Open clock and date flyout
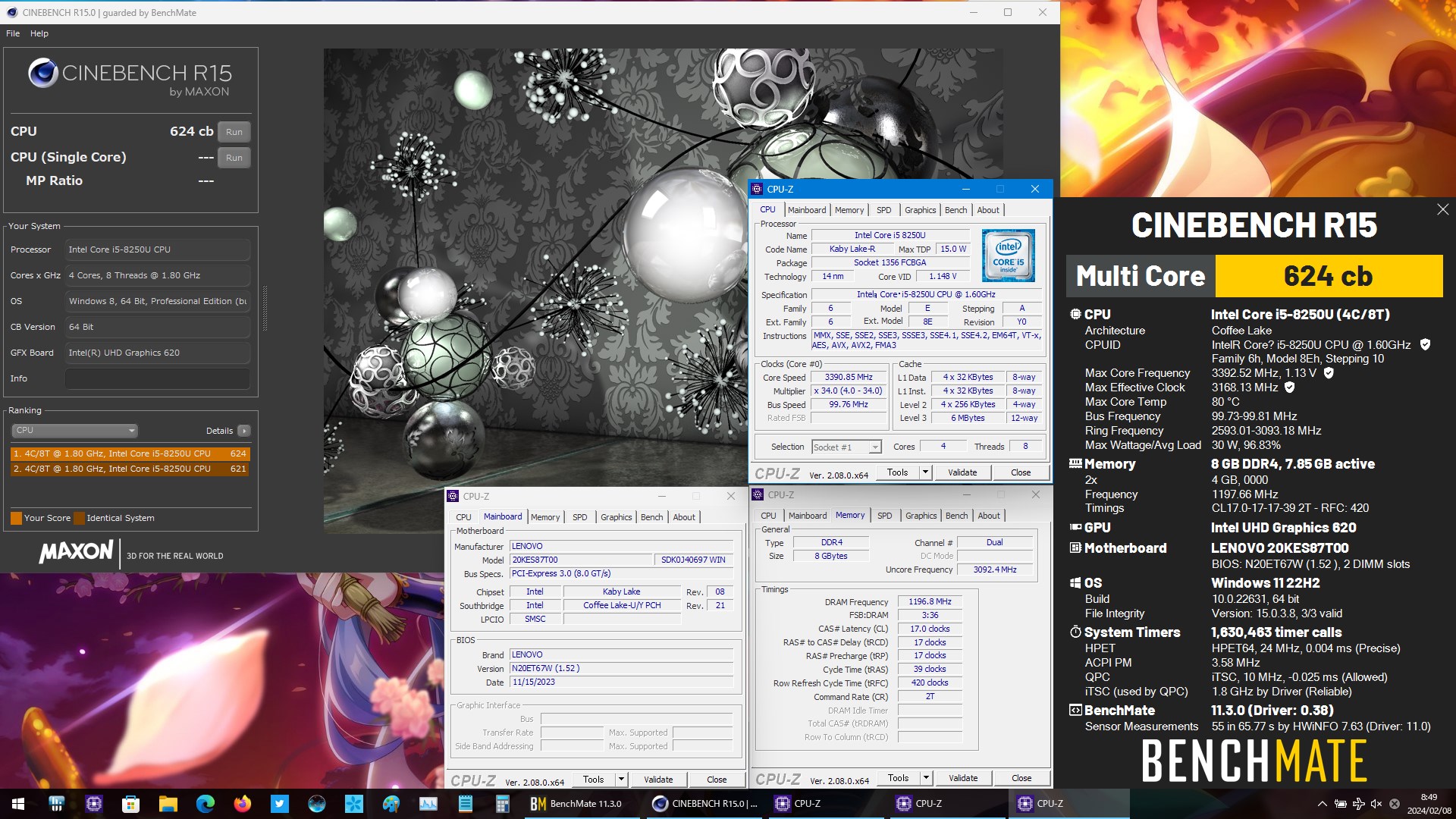 tap(1429, 804)
